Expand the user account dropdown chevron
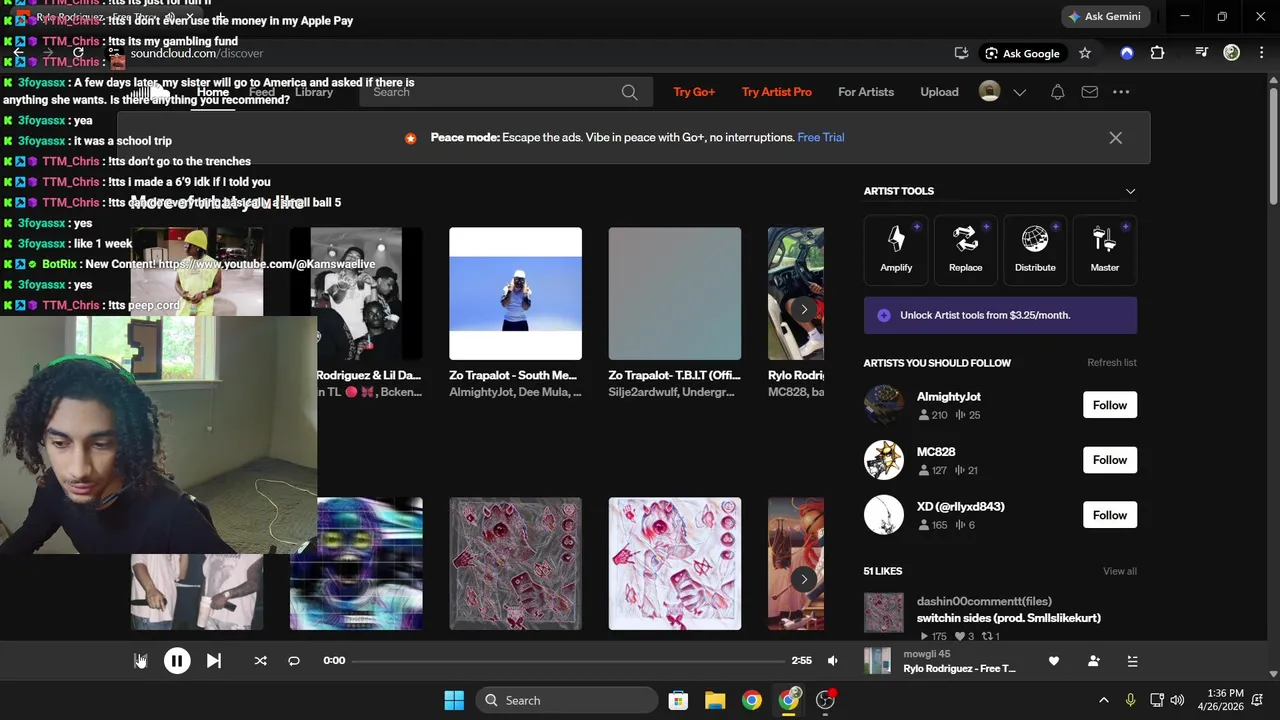1280x720 pixels. click(x=1019, y=92)
